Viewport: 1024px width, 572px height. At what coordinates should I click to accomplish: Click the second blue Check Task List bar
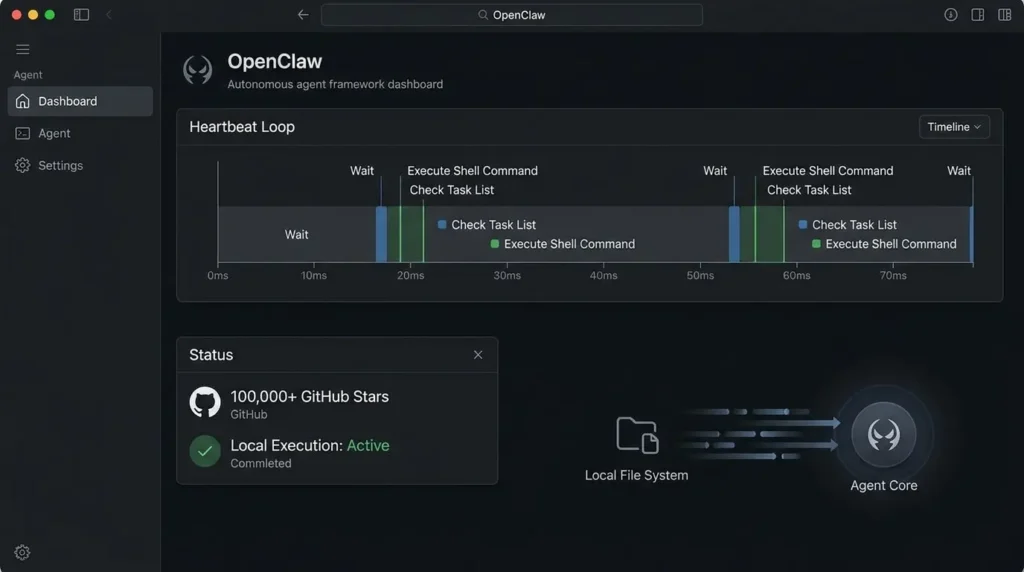coord(734,234)
